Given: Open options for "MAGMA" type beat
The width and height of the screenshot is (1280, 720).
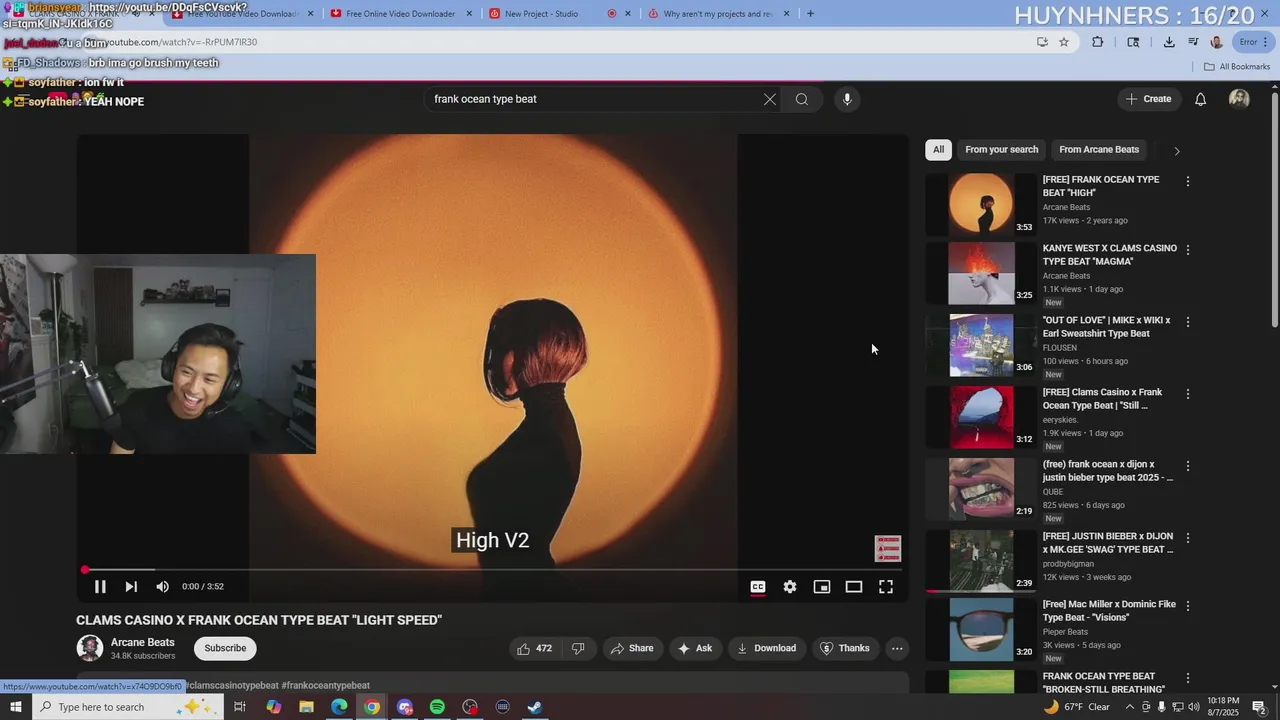Looking at the screenshot, I should 1188,250.
